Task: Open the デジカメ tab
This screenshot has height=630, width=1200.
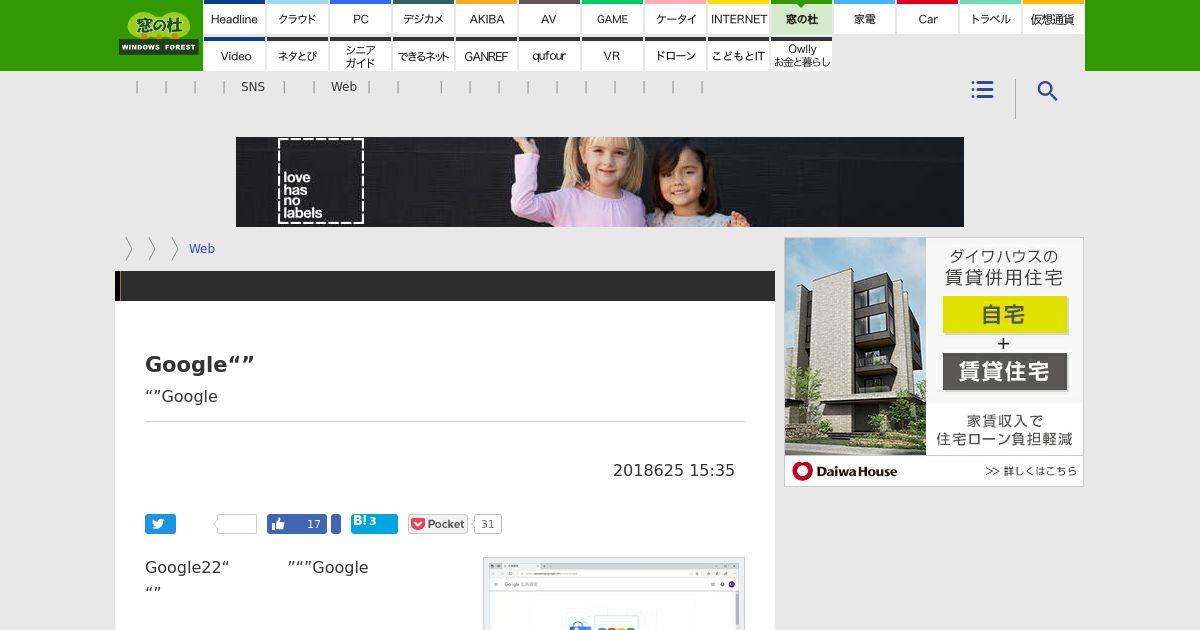Action: pos(423,18)
